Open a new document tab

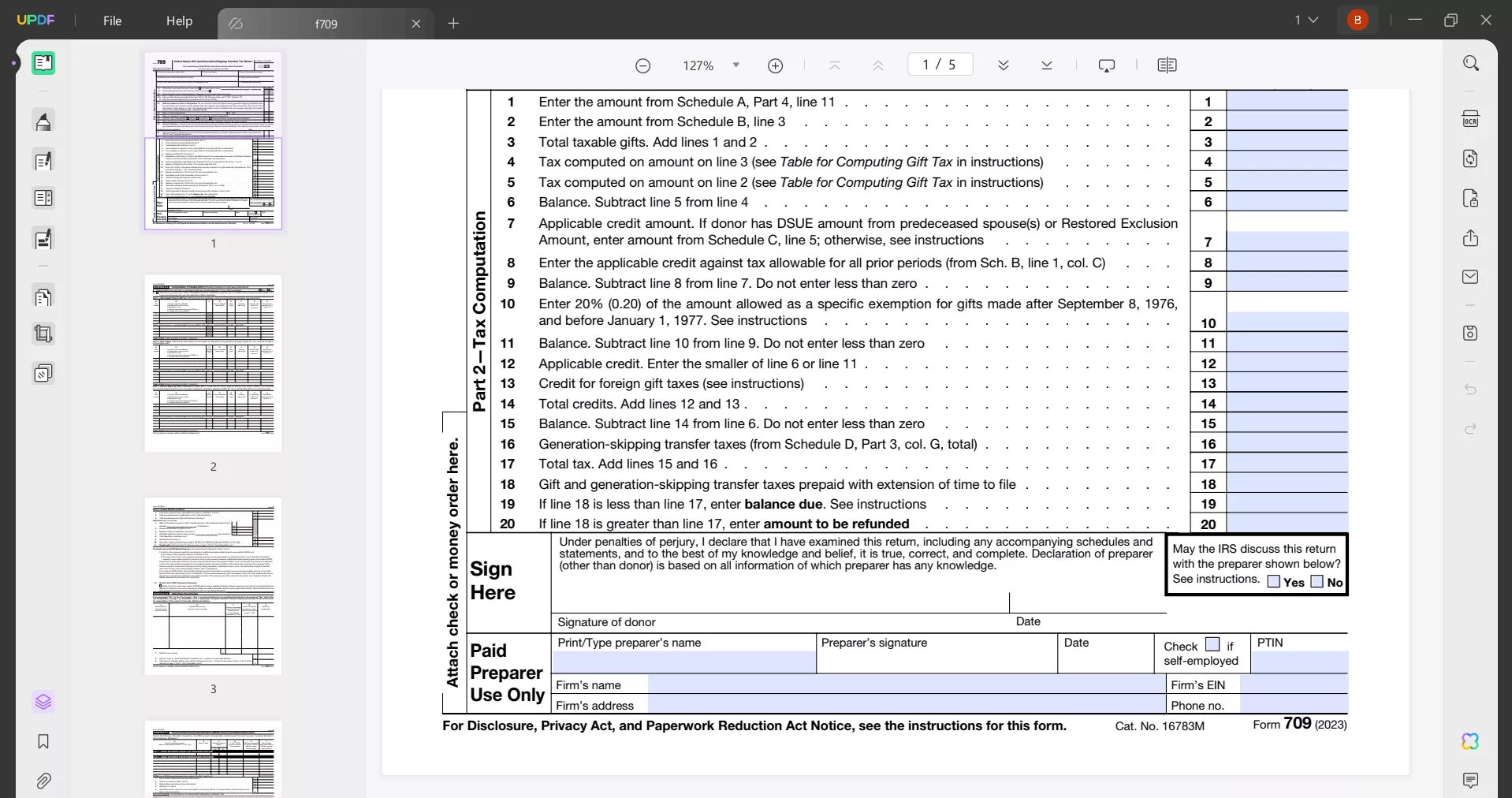[454, 24]
